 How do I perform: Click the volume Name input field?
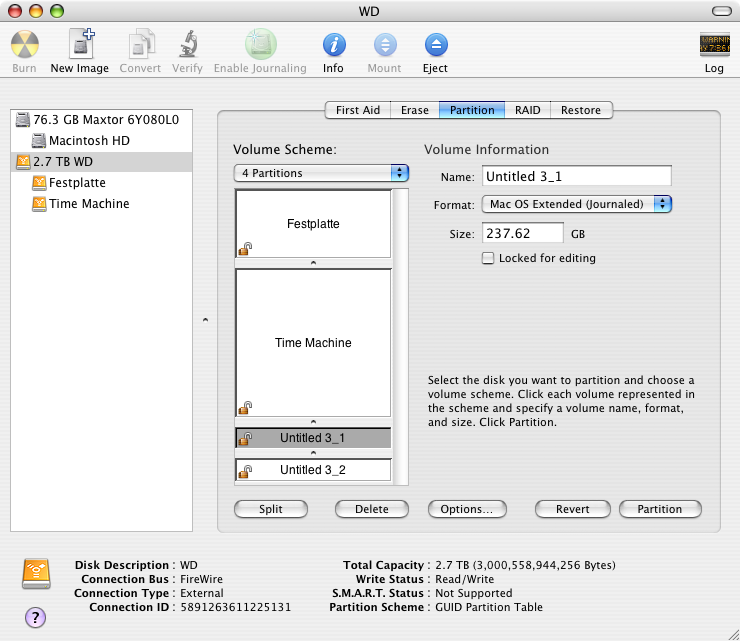point(577,176)
